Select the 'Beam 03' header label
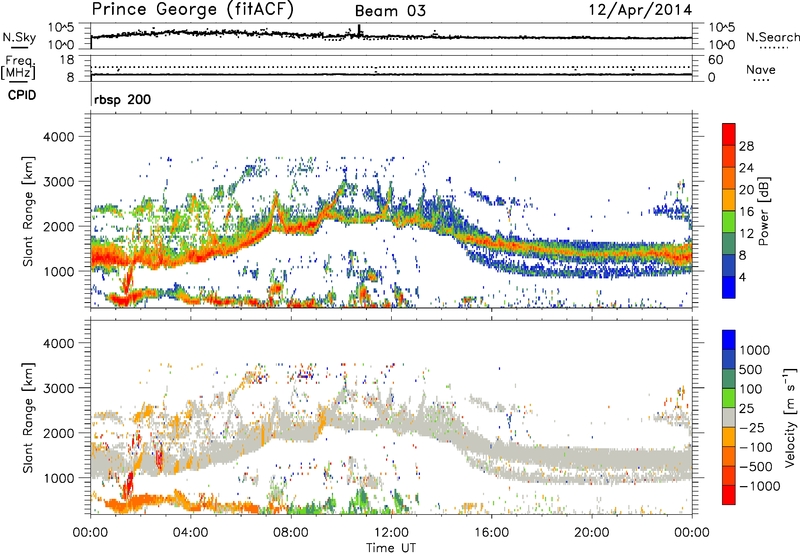The image size is (800, 554). click(x=390, y=11)
